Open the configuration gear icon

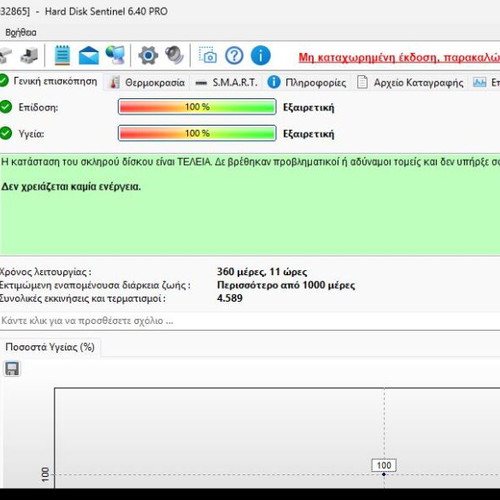[x=148, y=55]
